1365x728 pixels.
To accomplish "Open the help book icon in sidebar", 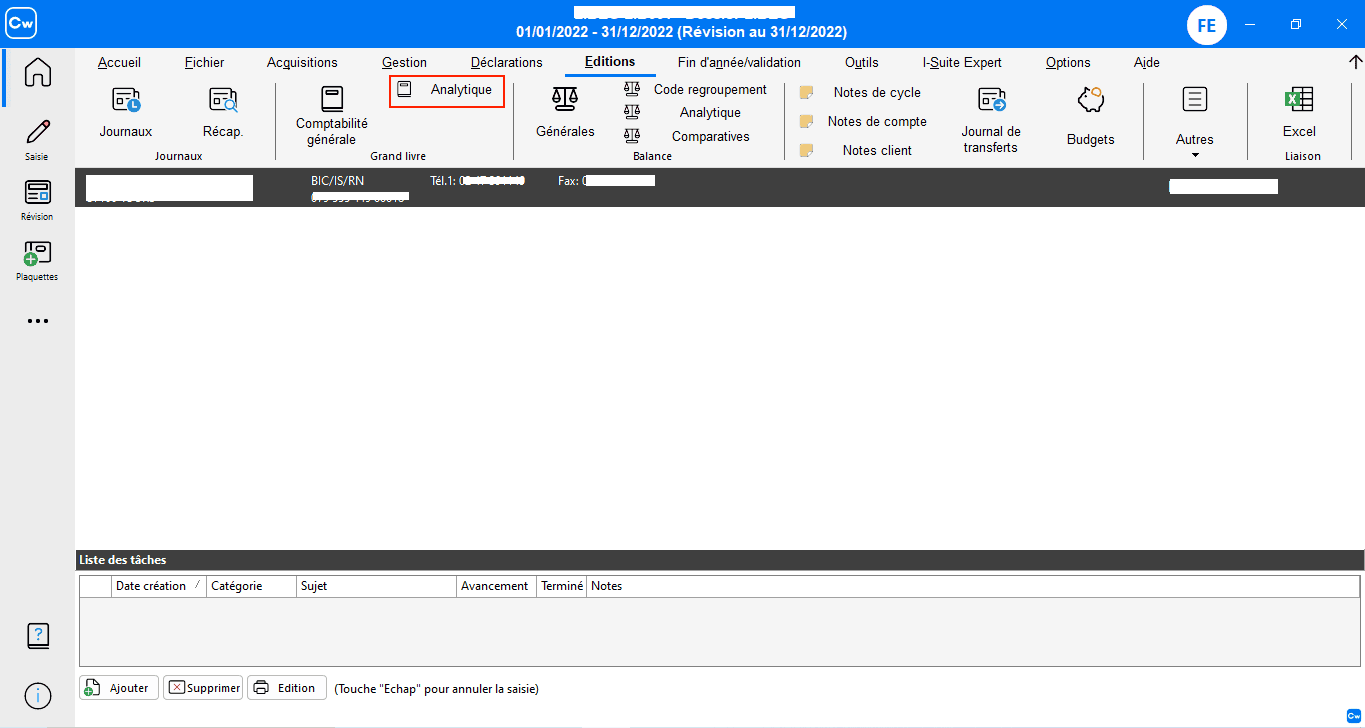I will tap(37, 635).
